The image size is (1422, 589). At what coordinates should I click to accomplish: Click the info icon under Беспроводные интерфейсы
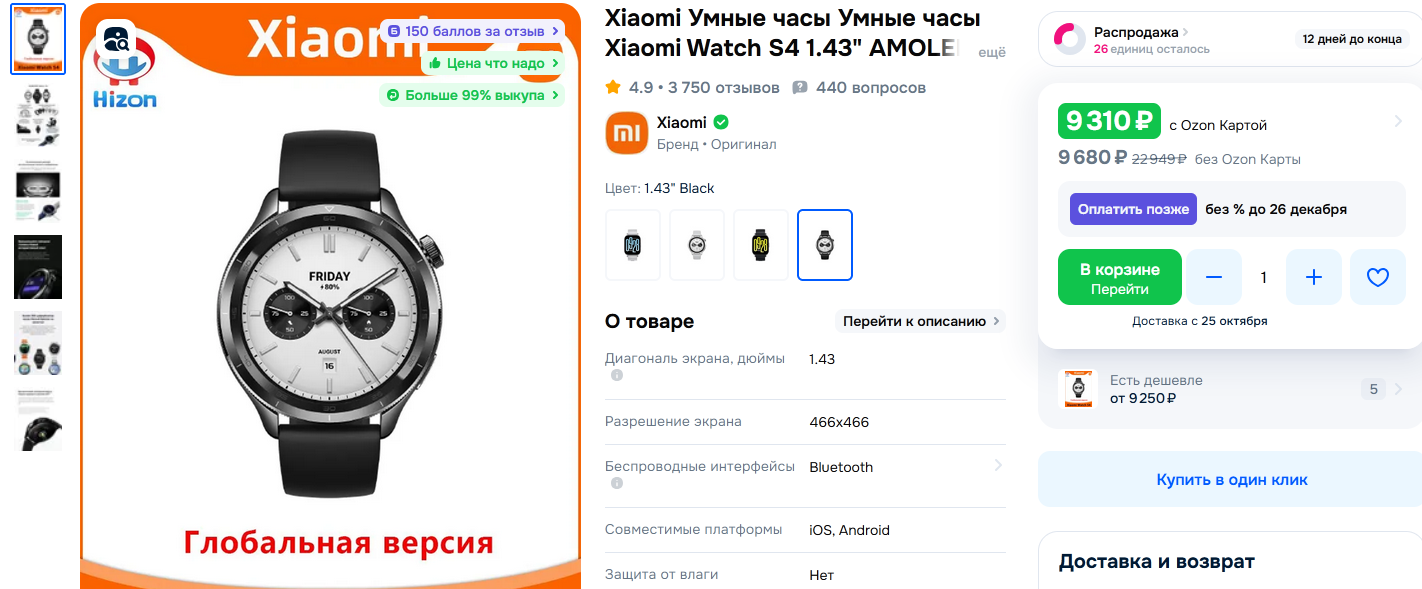[x=617, y=484]
